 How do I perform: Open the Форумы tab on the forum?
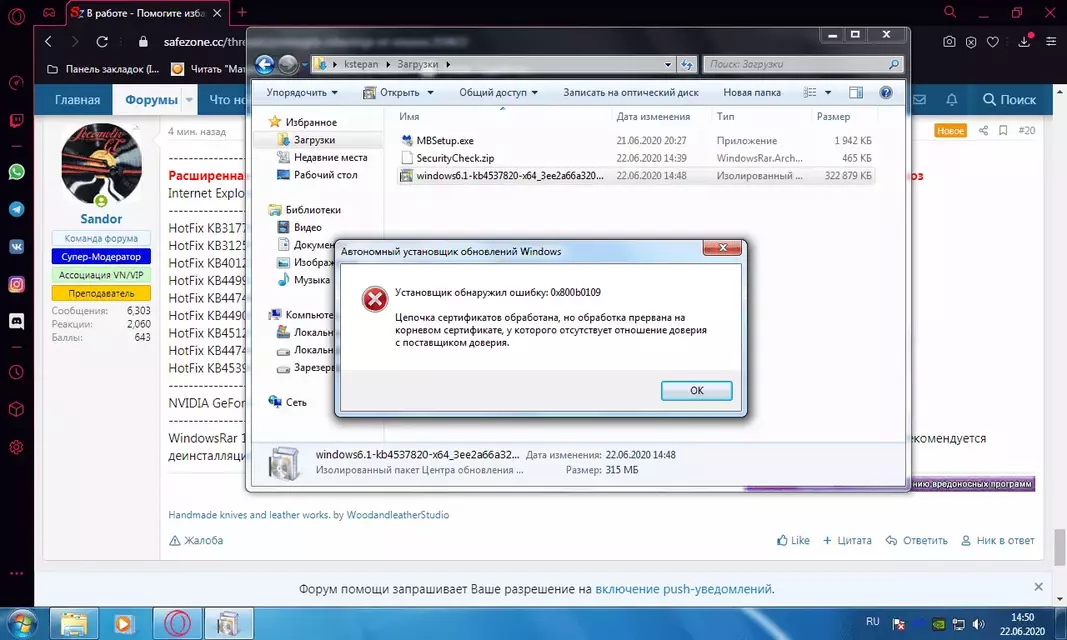point(151,100)
